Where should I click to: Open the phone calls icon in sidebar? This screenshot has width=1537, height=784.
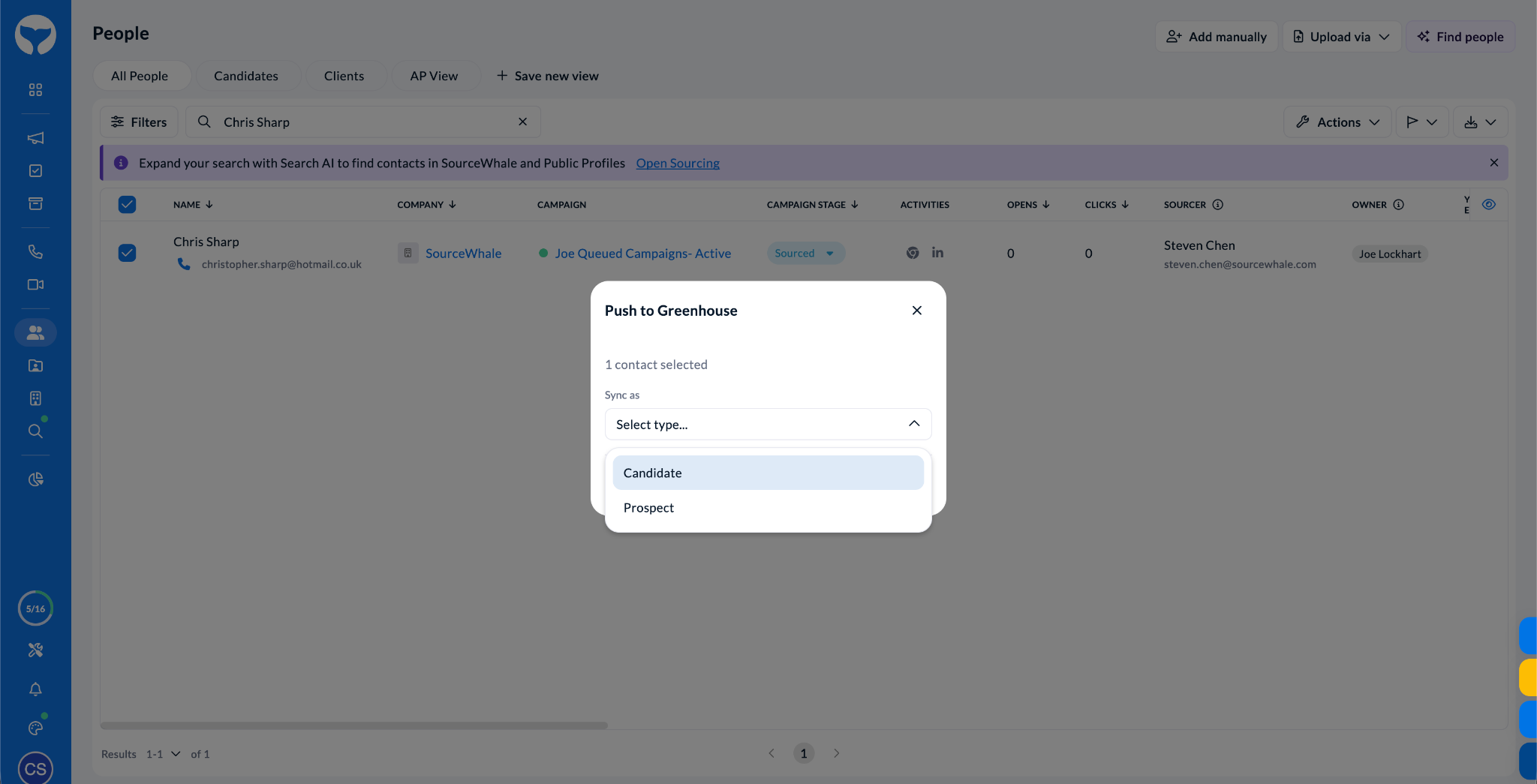coord(35,252)
